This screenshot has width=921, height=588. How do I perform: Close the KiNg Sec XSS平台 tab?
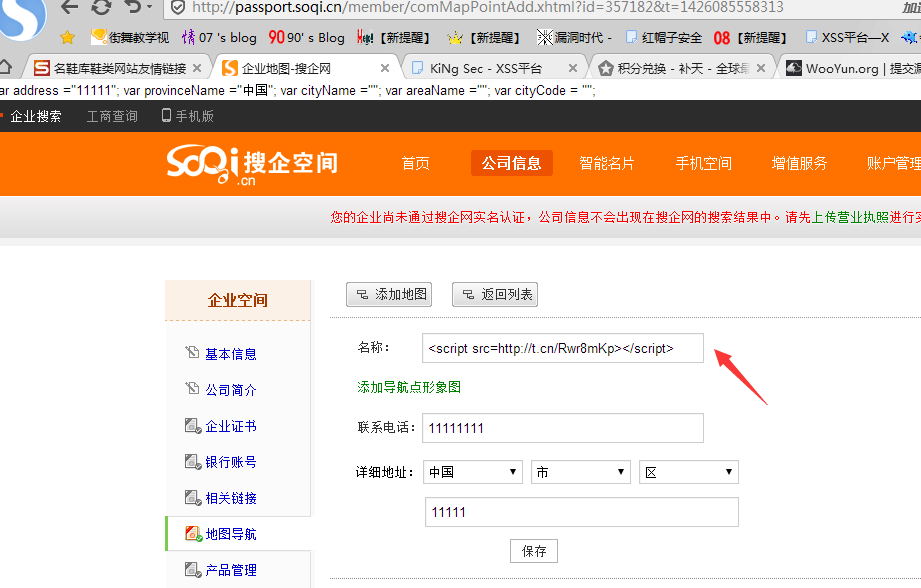(x=573, y=68)
